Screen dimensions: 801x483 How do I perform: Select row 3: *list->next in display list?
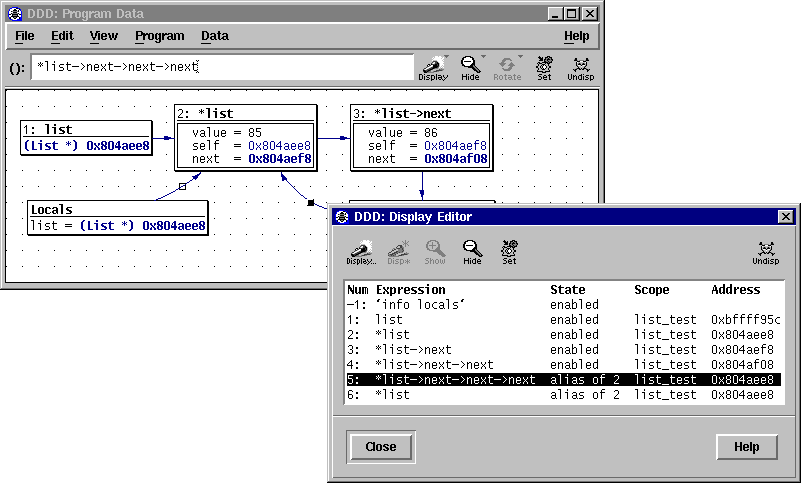coord(563,350)
